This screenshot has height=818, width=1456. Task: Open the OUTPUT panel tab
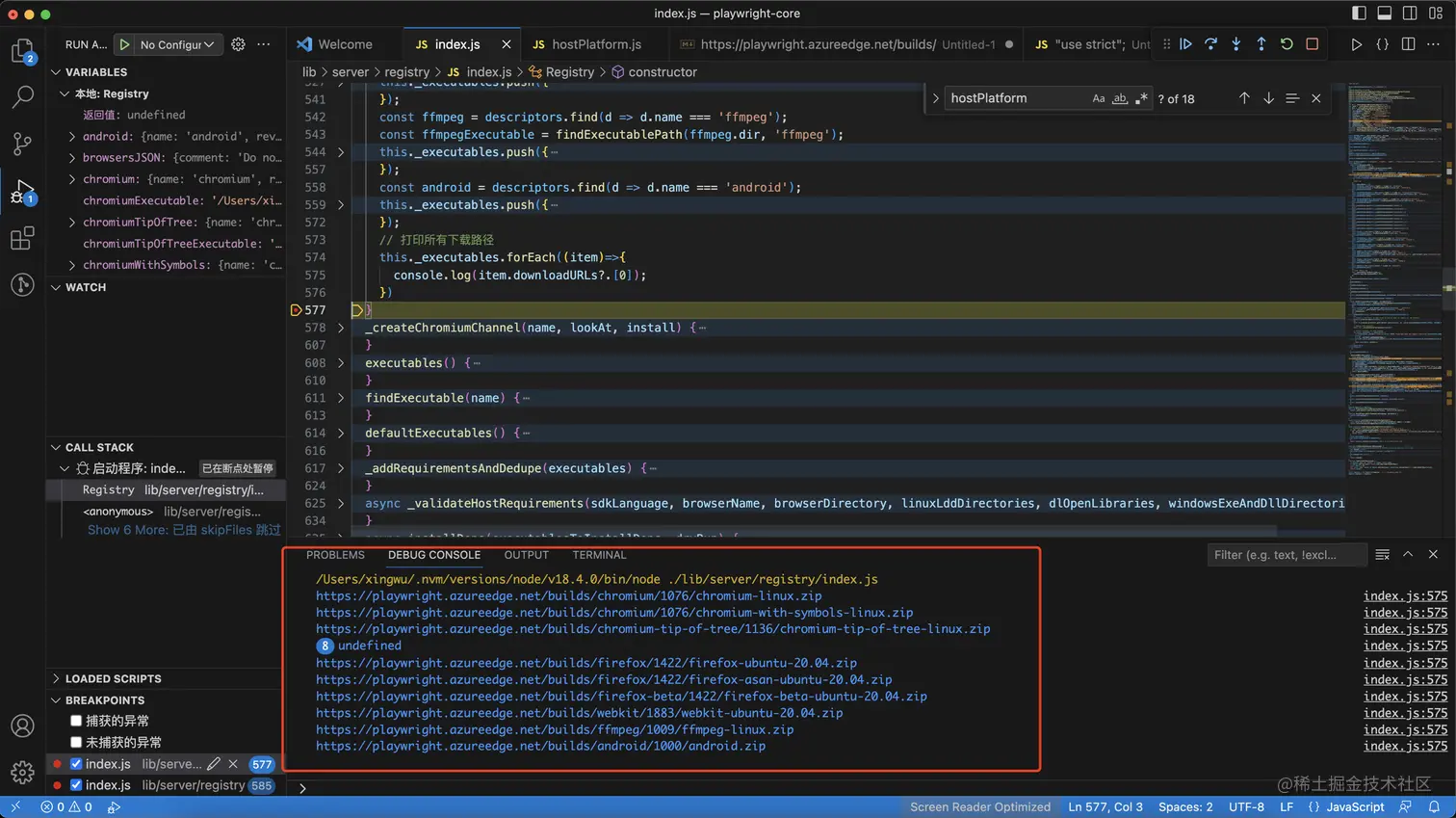point(526,555)
